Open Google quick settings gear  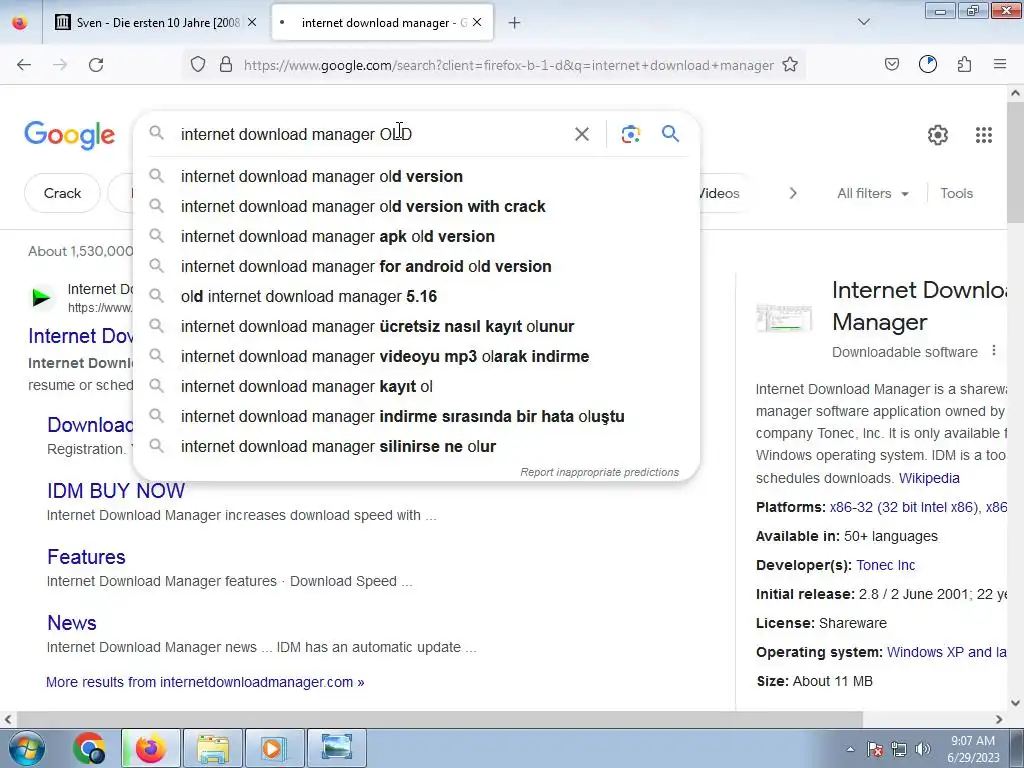[x=938, y=135]
